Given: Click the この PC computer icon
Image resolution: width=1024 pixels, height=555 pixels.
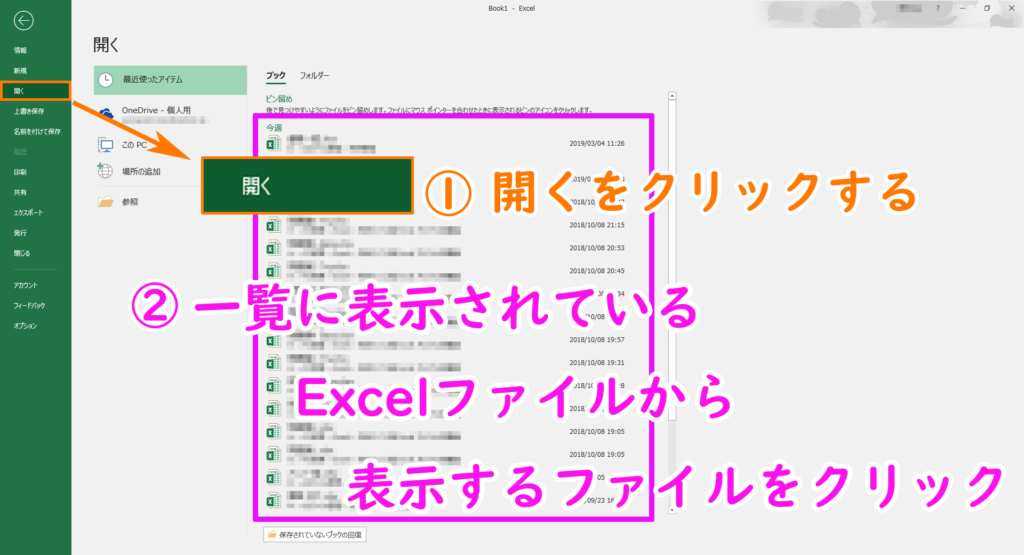Looking at the screenshot, I should tap(105, 145).
